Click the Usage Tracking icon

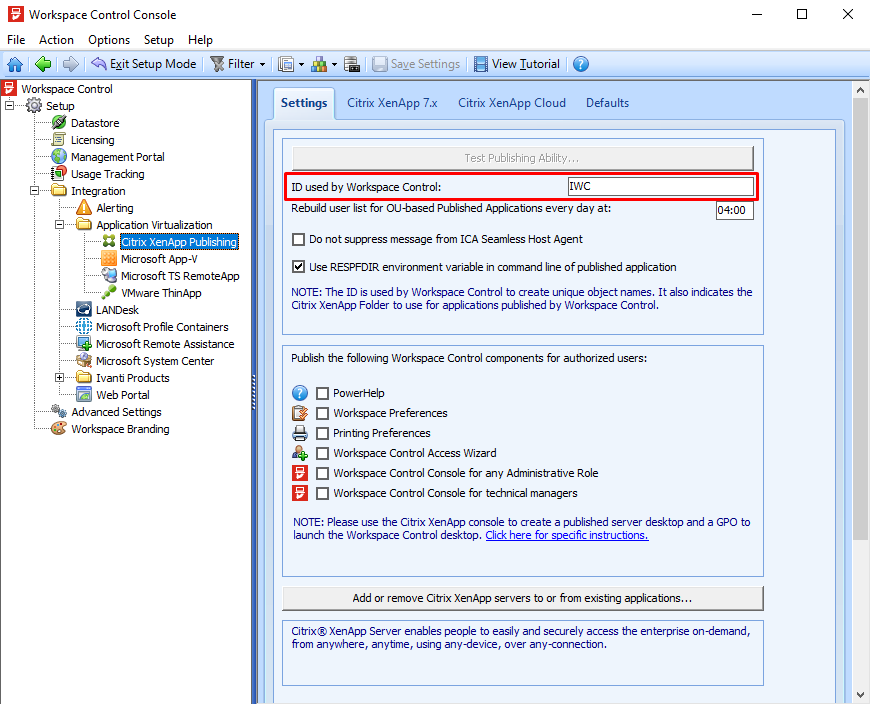point(59,174)
